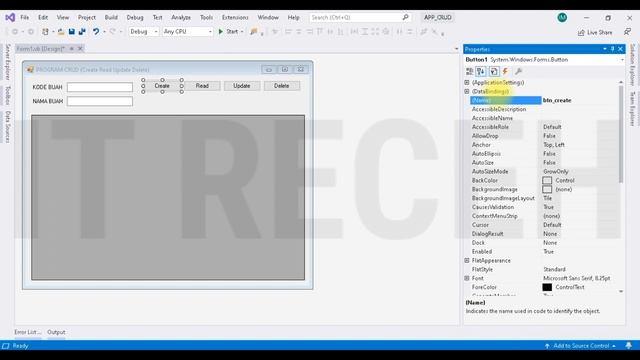Click the Align Lefts layout icon
The width and height of the screenshot is (640, 360).
pyautogui.click(x=288, y=31)
